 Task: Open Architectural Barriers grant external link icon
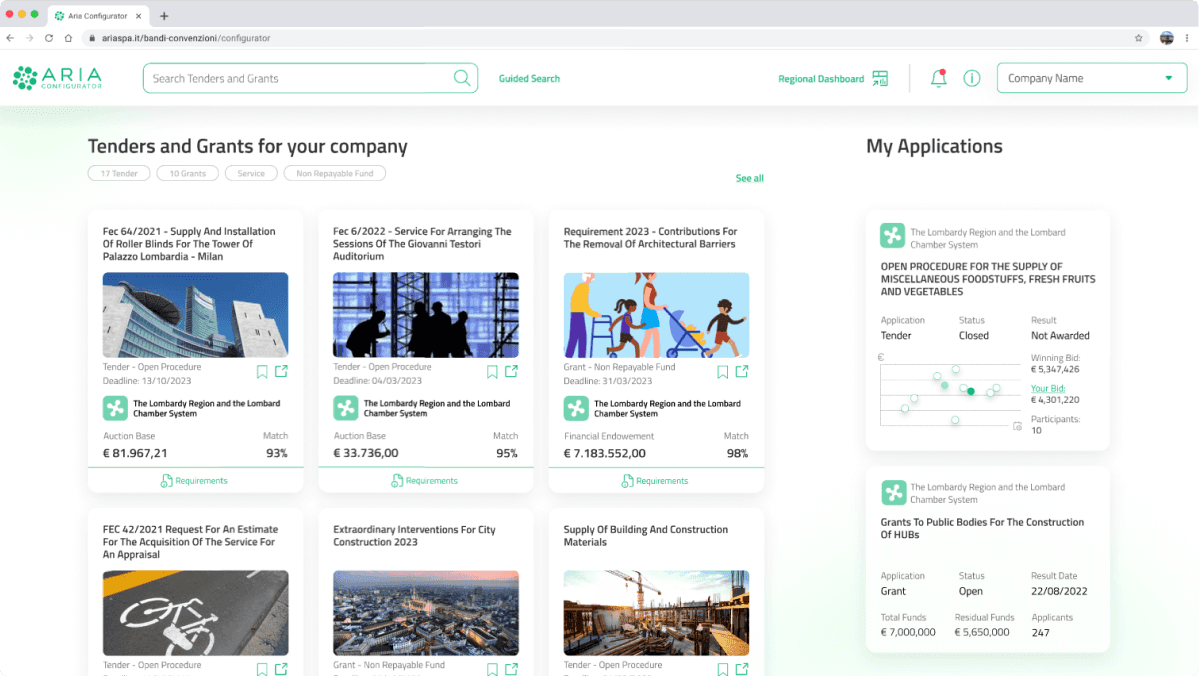pyautogui.click(x=742, y=372)
